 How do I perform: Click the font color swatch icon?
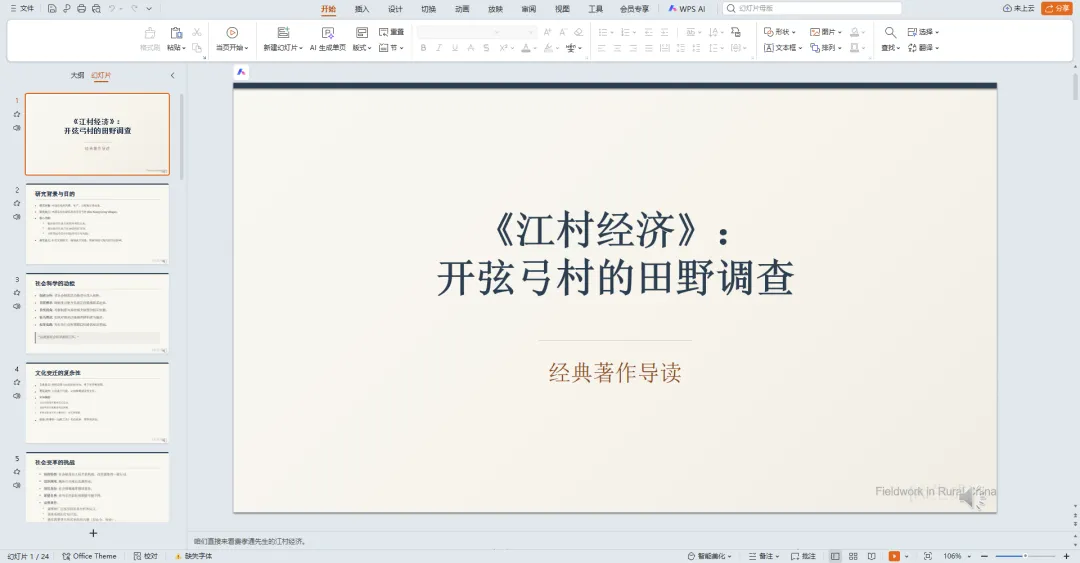tap(526, 48)
